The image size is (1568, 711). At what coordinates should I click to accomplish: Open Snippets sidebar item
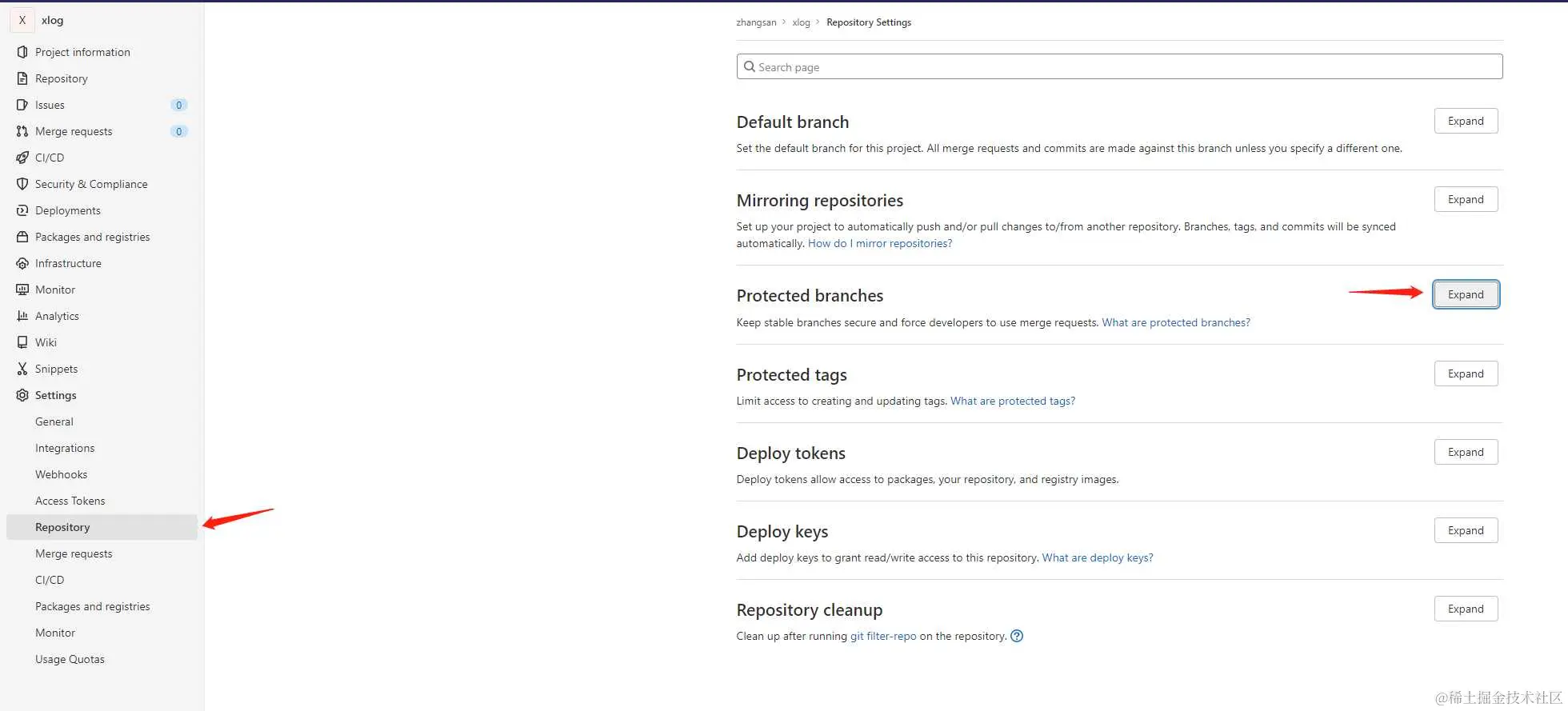tap(102, 369)
